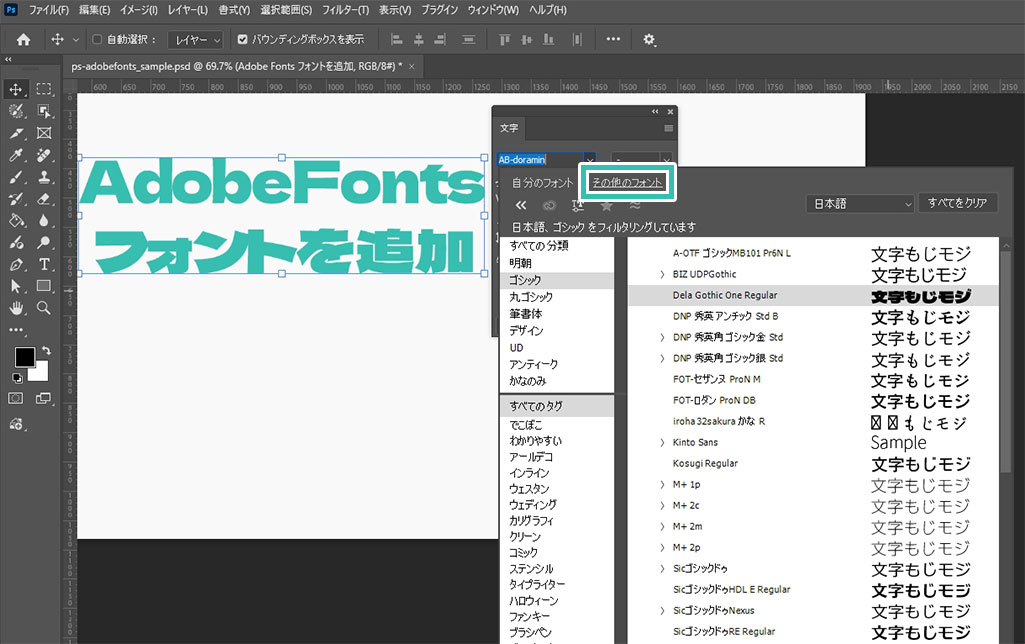The image size is (1025, 644).
Task: Enable the 自動選択 checkbox
Action: (x=97, y=40)
